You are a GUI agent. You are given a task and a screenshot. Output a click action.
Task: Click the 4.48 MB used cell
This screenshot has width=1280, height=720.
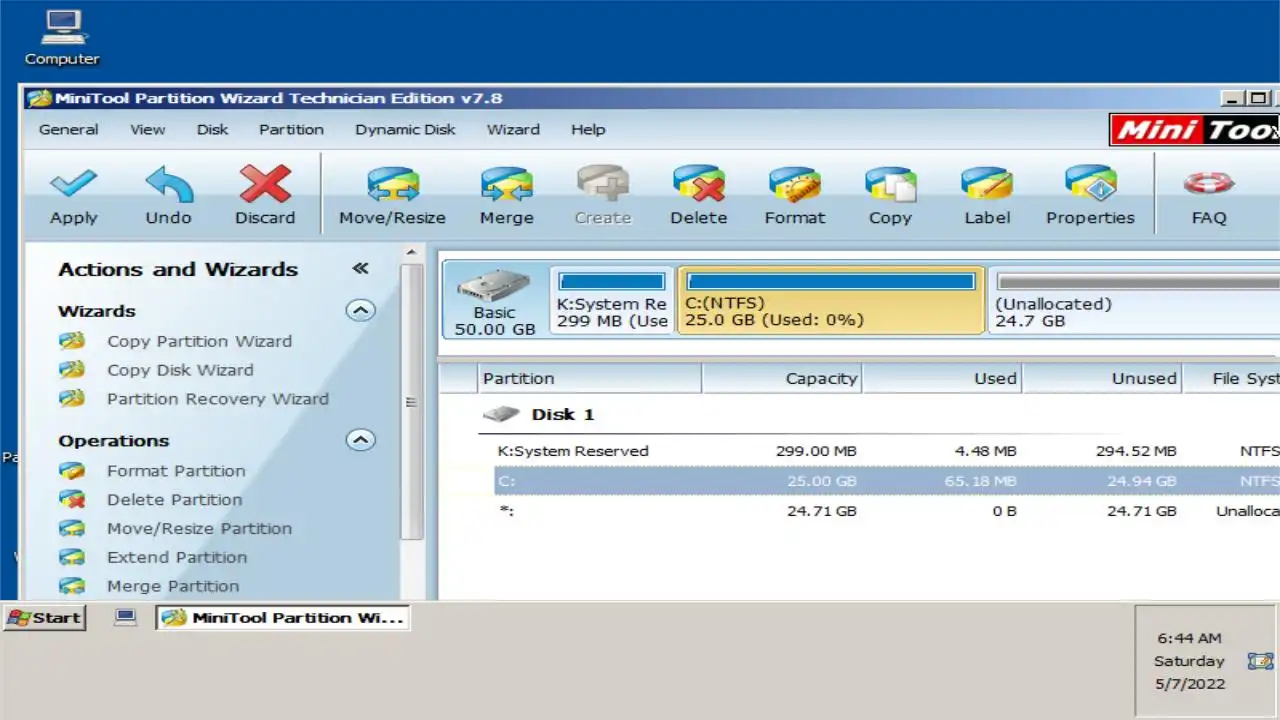click(985, 451)
